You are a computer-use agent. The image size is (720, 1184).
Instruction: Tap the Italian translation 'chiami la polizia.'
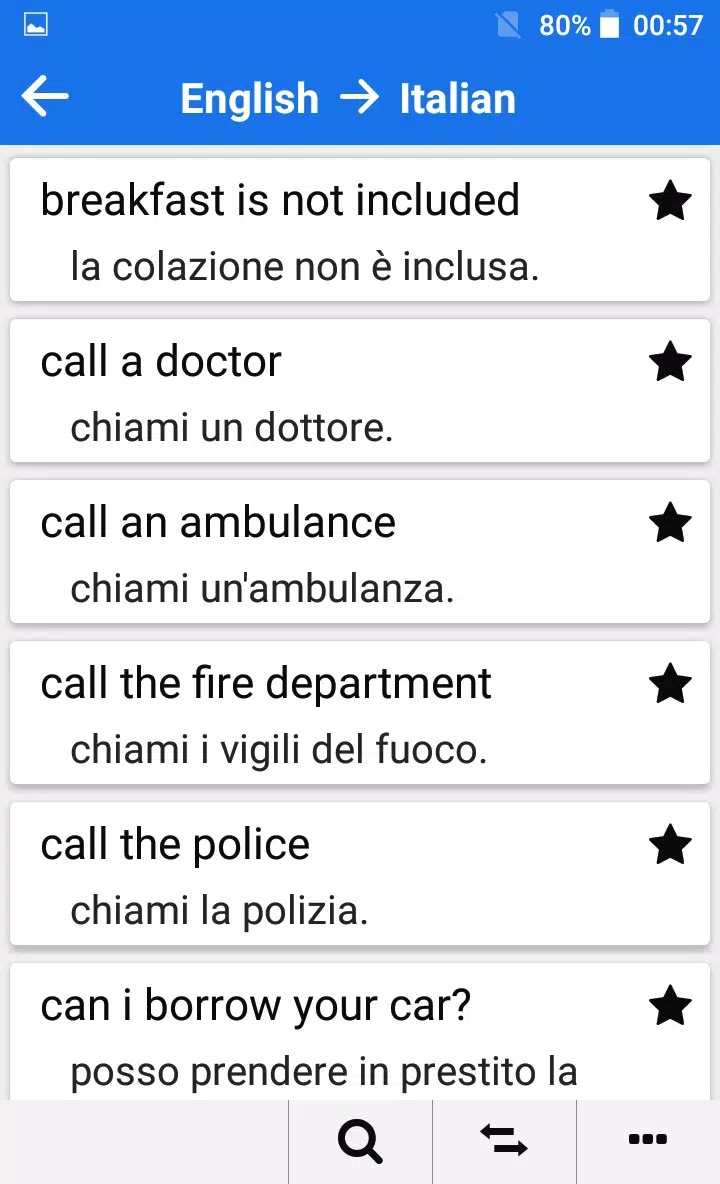219,911
